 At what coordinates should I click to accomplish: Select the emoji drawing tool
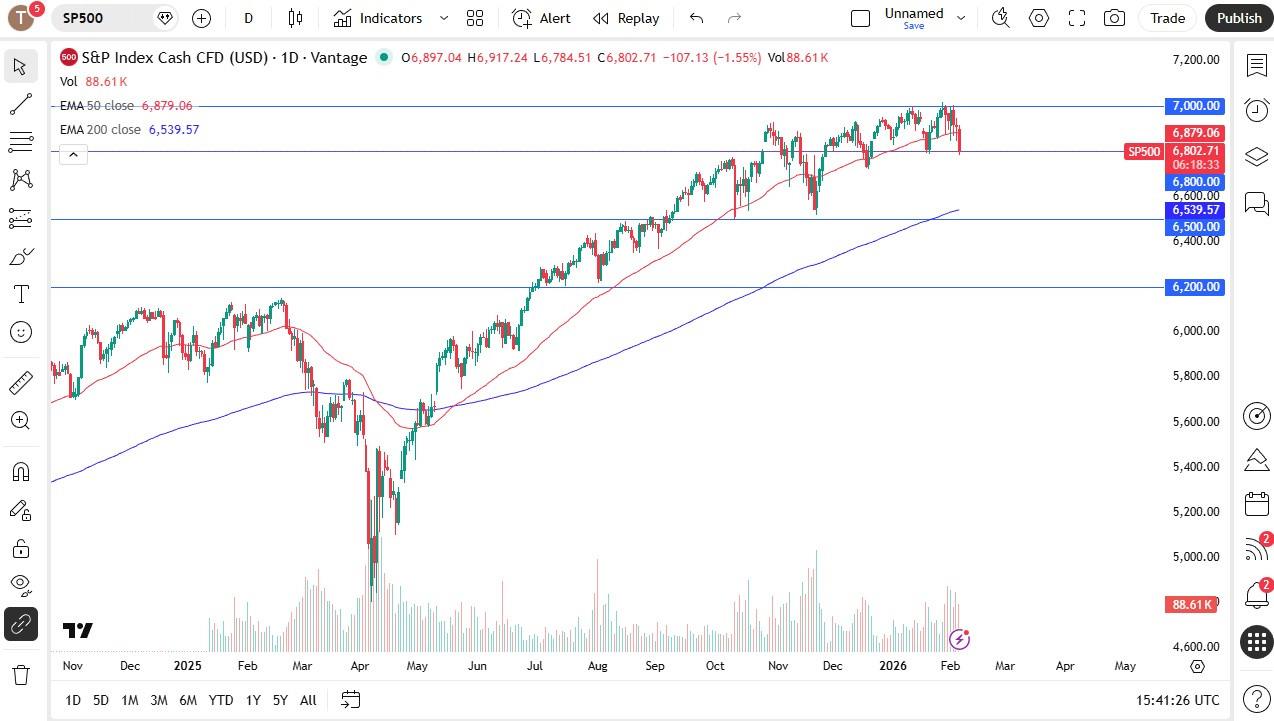pos(20,332)
